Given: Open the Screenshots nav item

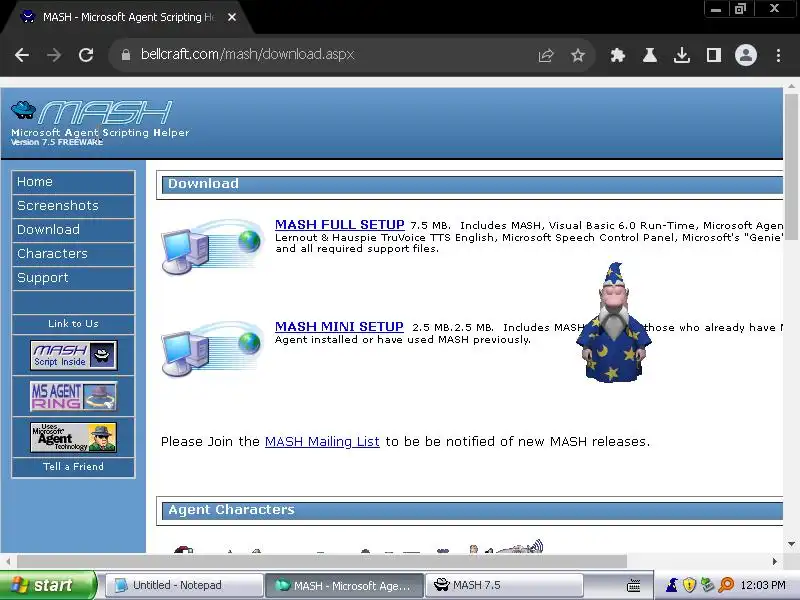Looking at the screenshot, I should pyautogui.click(x=73, y=206).
